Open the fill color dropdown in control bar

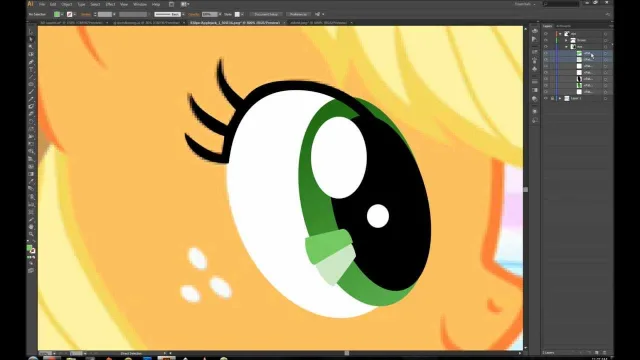click(x=62, y=14)
